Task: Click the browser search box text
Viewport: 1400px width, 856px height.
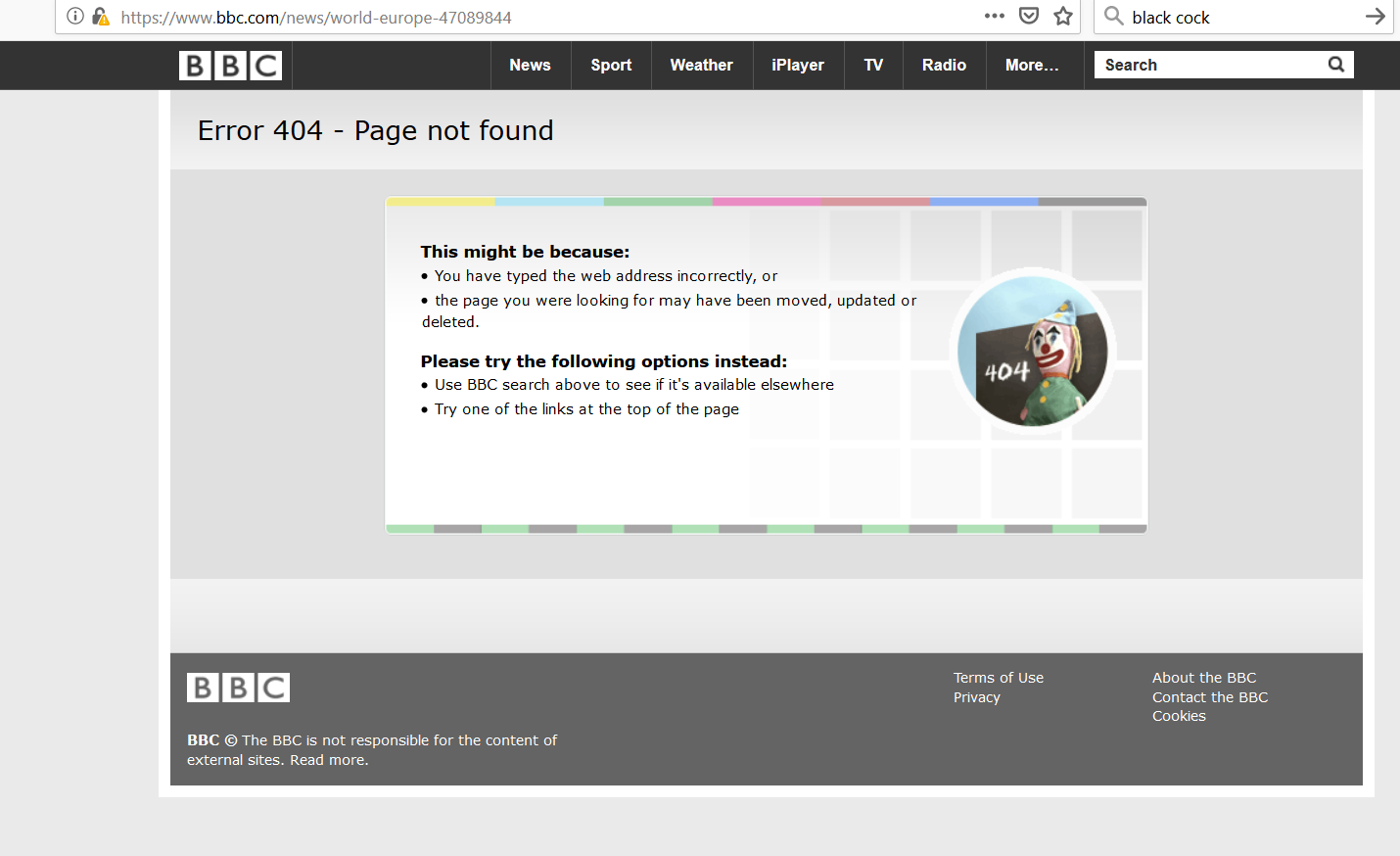Action: coord(1171,18)
